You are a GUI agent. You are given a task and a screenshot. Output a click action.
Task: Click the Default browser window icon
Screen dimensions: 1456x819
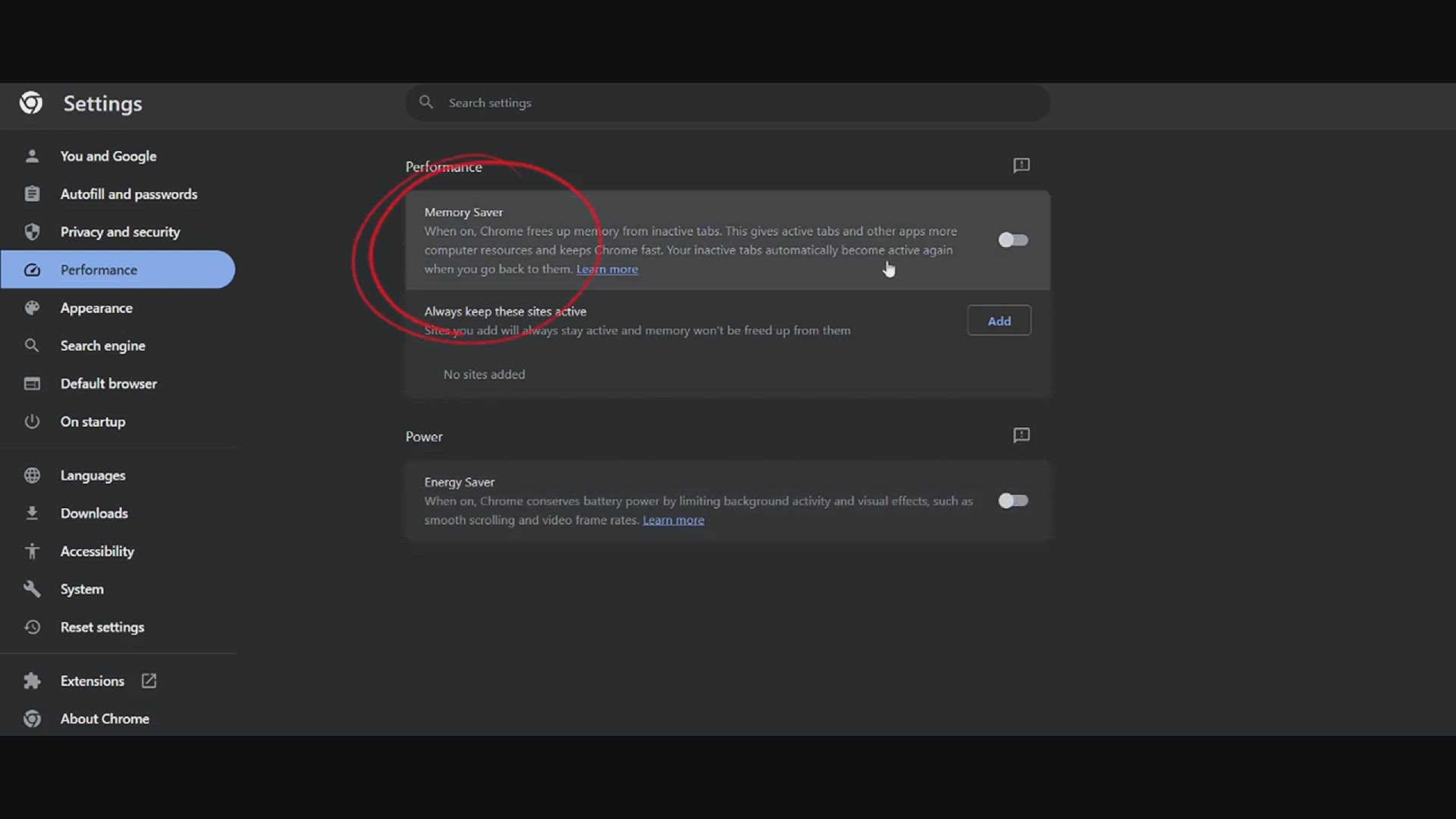pyautogui.click(x=32, y=384)
